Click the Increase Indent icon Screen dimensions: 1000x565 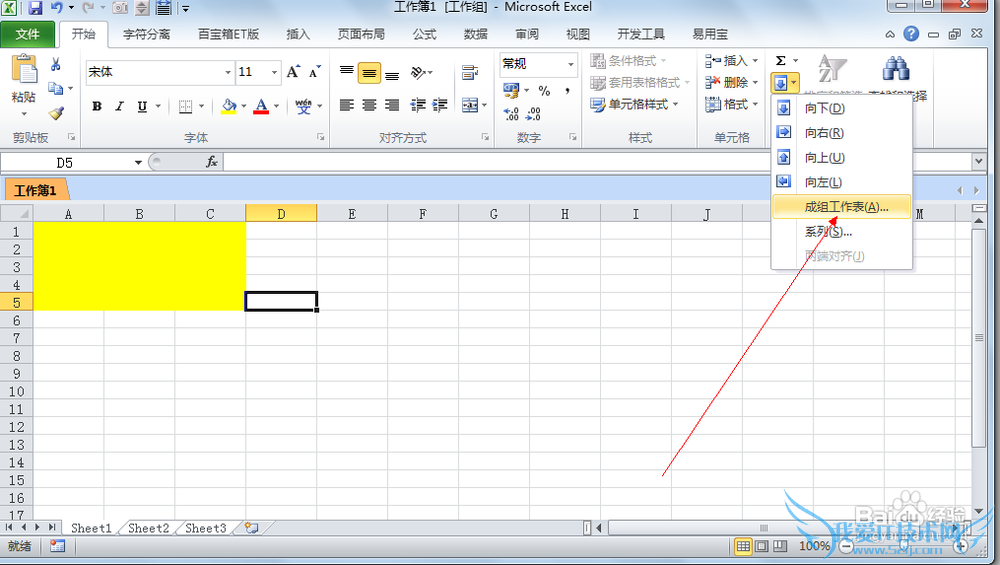pos(440,105)
